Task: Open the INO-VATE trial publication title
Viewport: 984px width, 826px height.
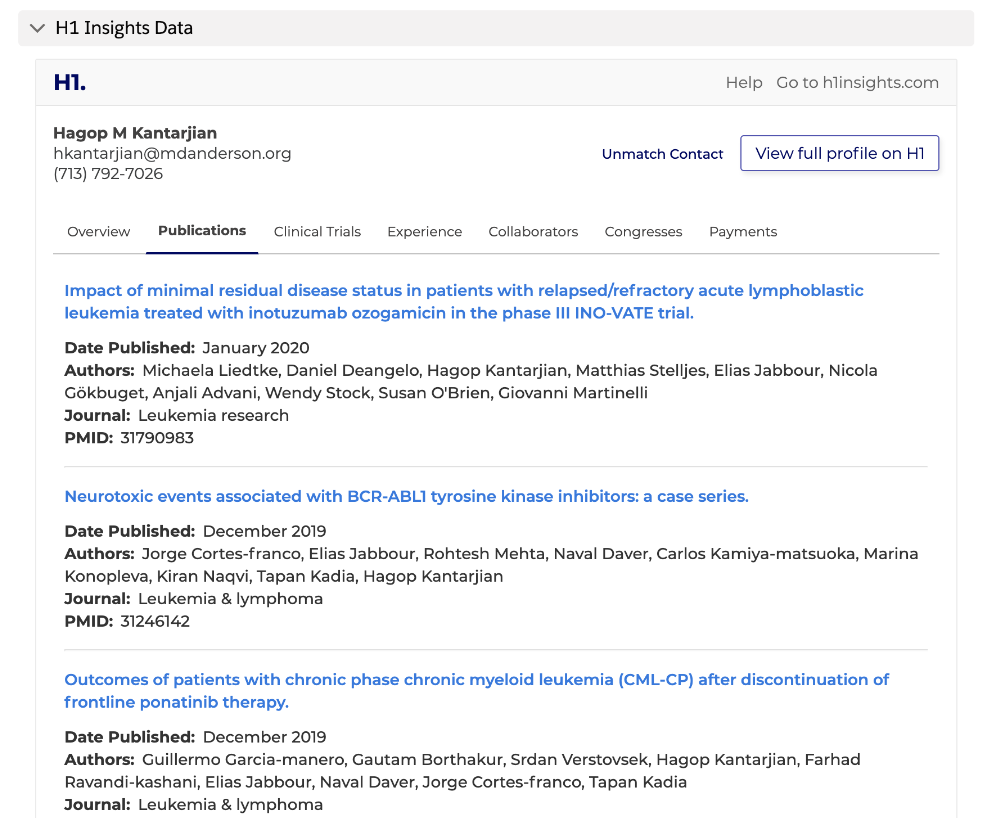Action: tap(464, 301)
